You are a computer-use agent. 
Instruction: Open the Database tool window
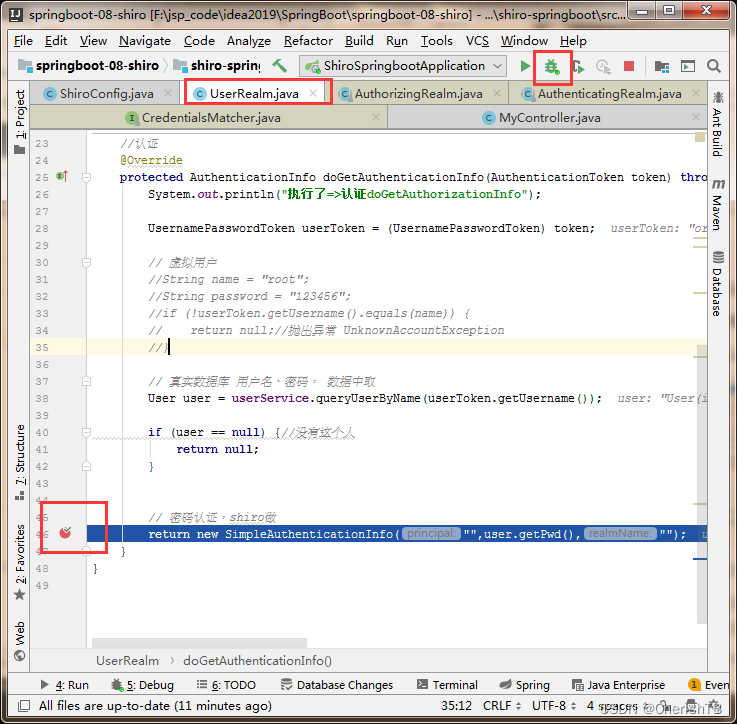click(x=717, y=284)
